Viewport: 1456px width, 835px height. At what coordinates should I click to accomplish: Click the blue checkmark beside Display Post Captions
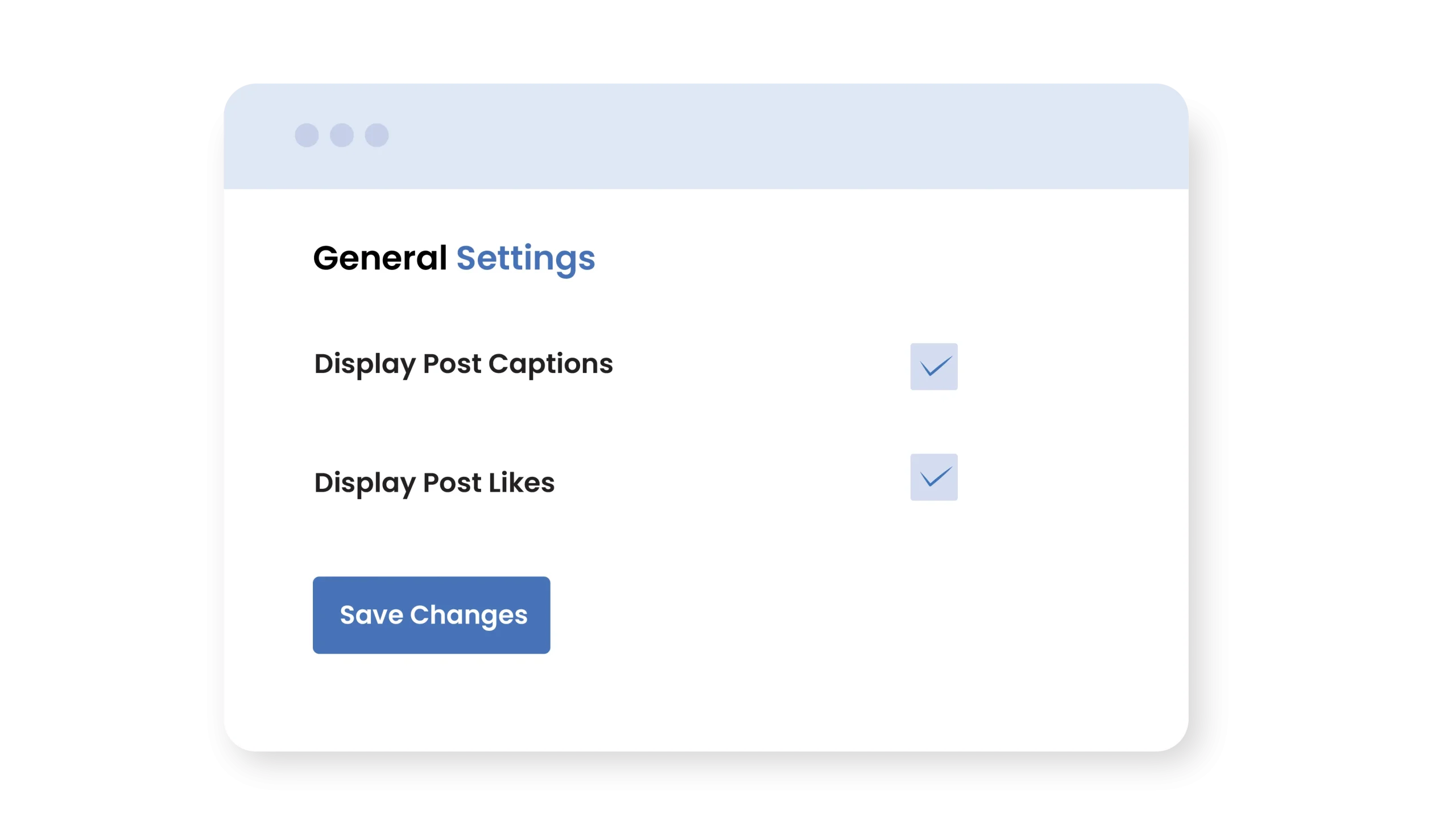936,367
